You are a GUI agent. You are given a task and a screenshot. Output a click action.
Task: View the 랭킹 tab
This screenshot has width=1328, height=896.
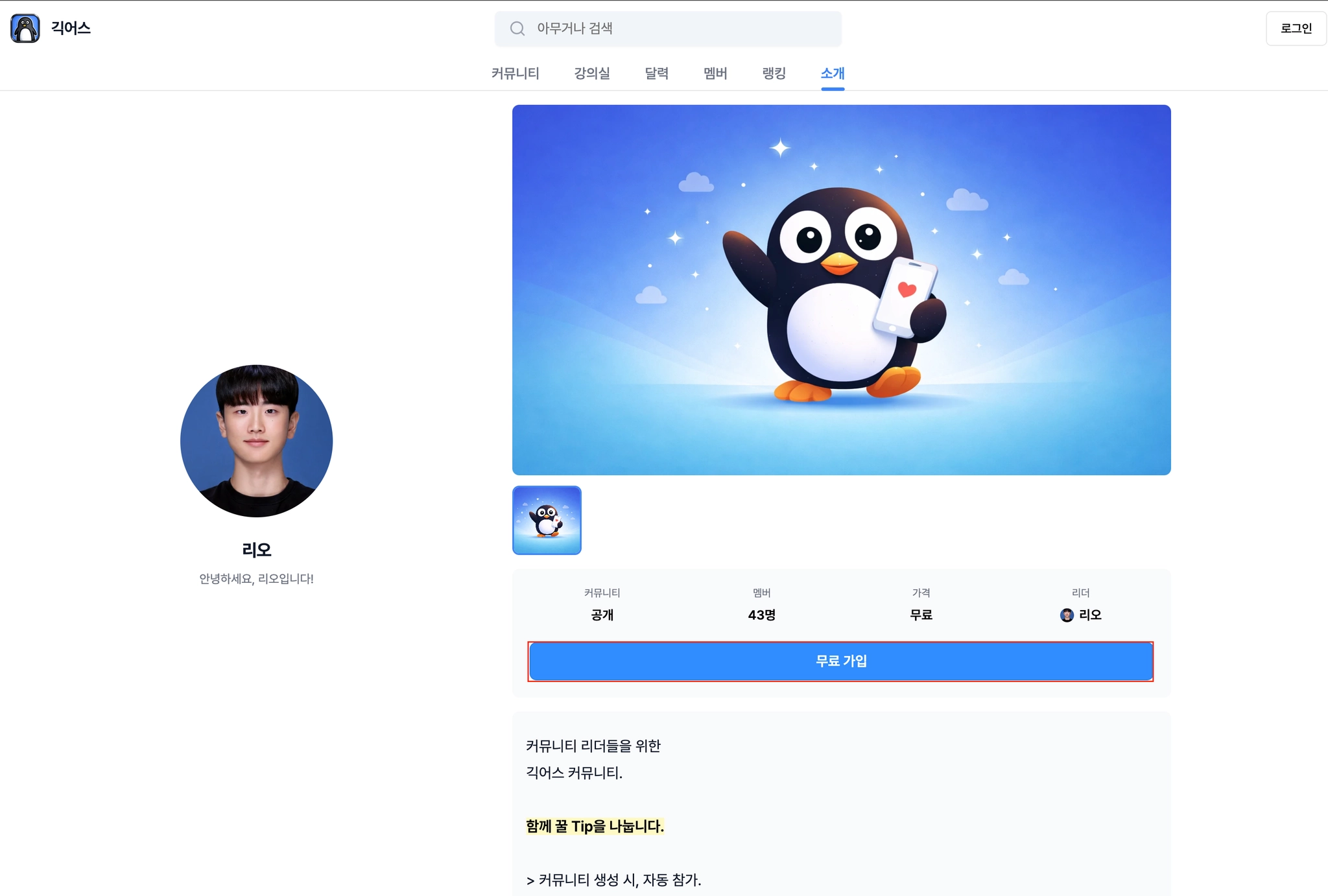point(774,73)
